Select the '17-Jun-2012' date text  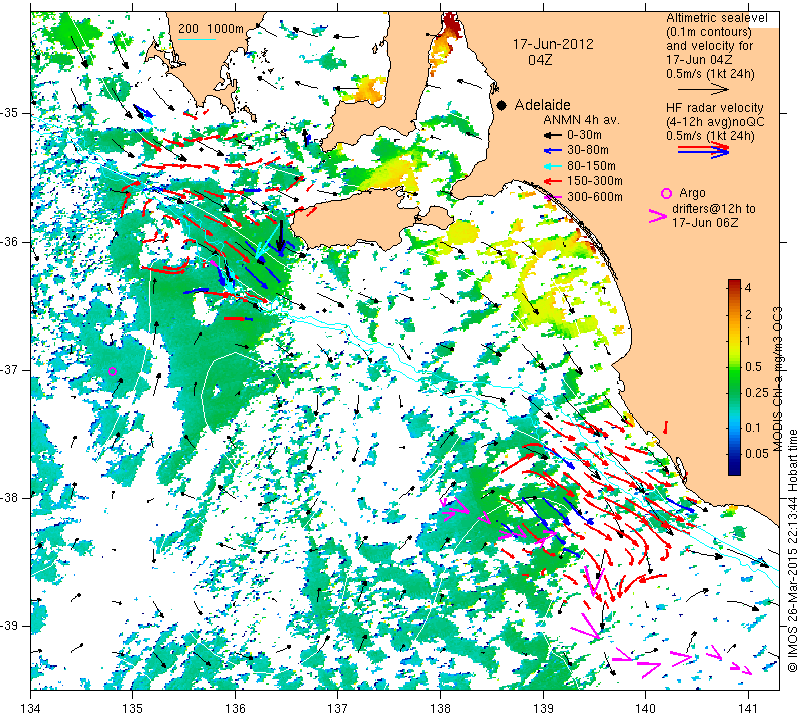[x=553, y=44]
